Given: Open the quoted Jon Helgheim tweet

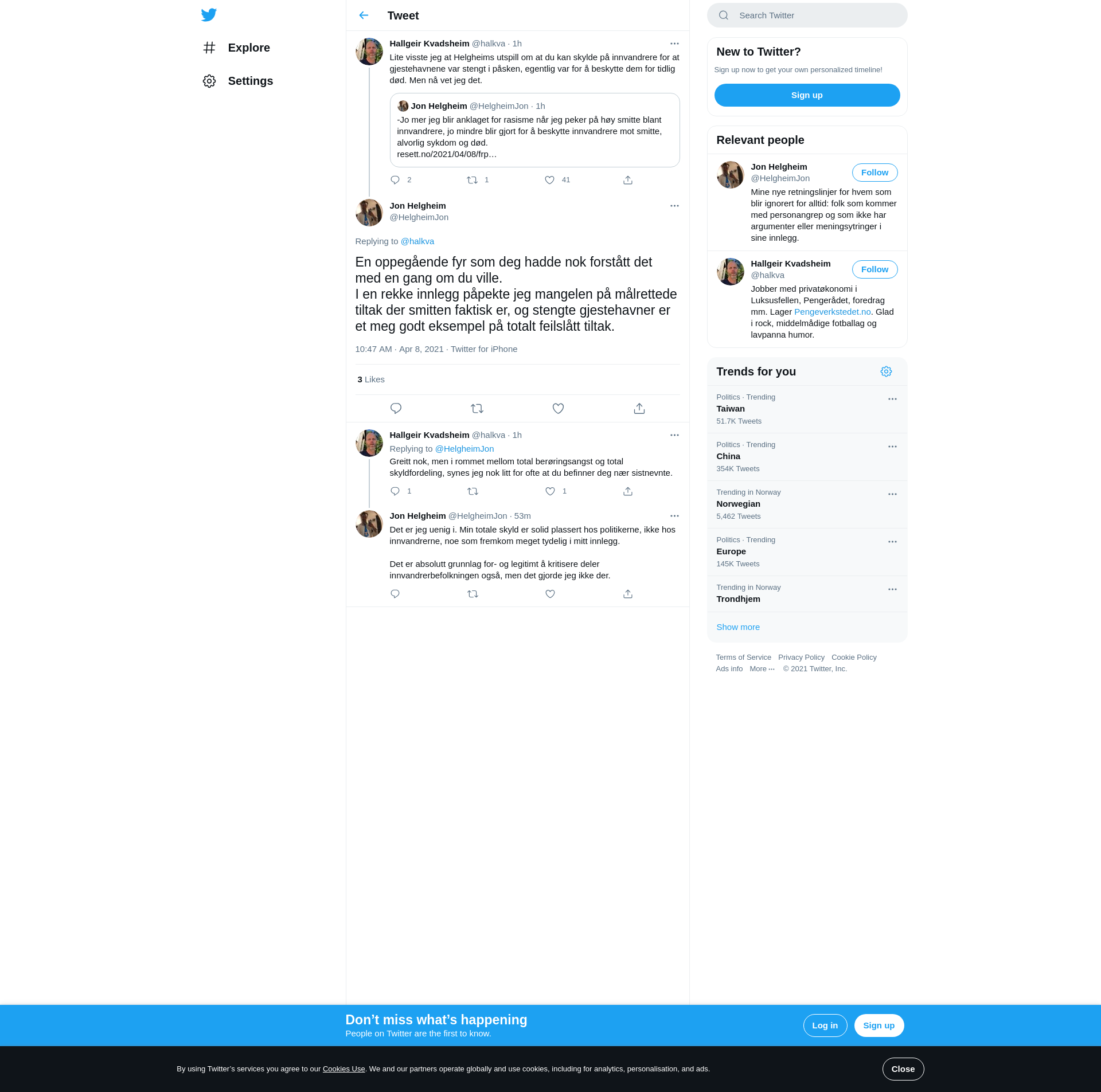Looking at the screenshot, I should point(534,131).
